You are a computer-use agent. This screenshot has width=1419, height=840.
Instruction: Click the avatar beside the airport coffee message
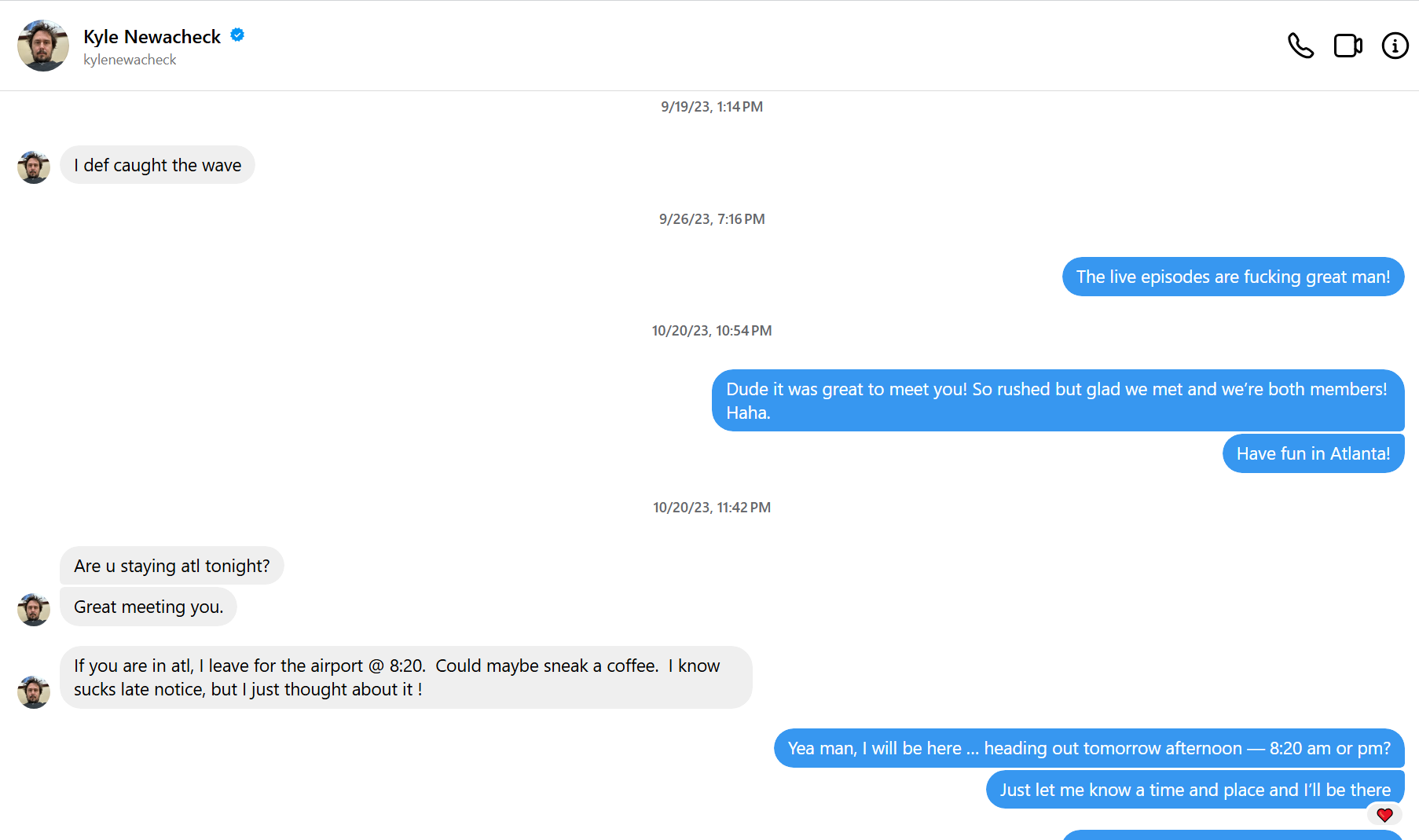click(x=34, y=692)
